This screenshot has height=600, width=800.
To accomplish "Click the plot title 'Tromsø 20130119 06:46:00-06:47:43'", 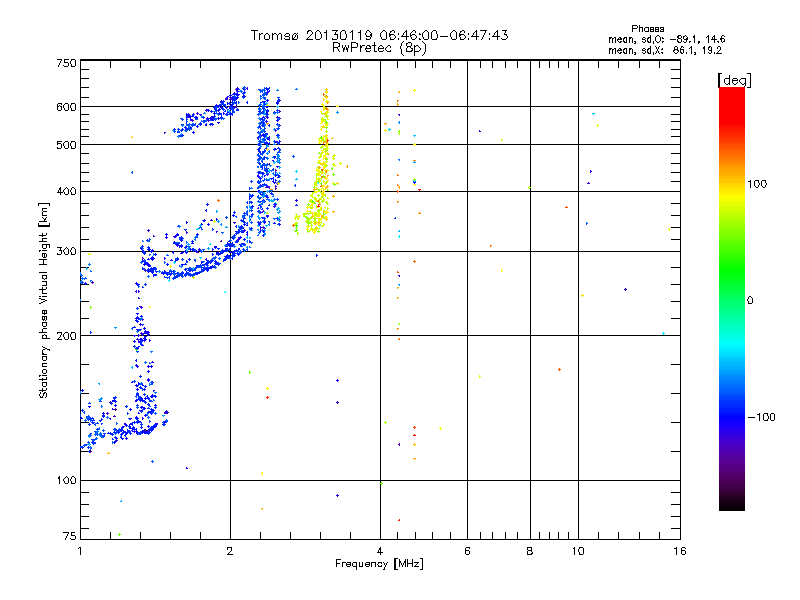I will point(379,35).
